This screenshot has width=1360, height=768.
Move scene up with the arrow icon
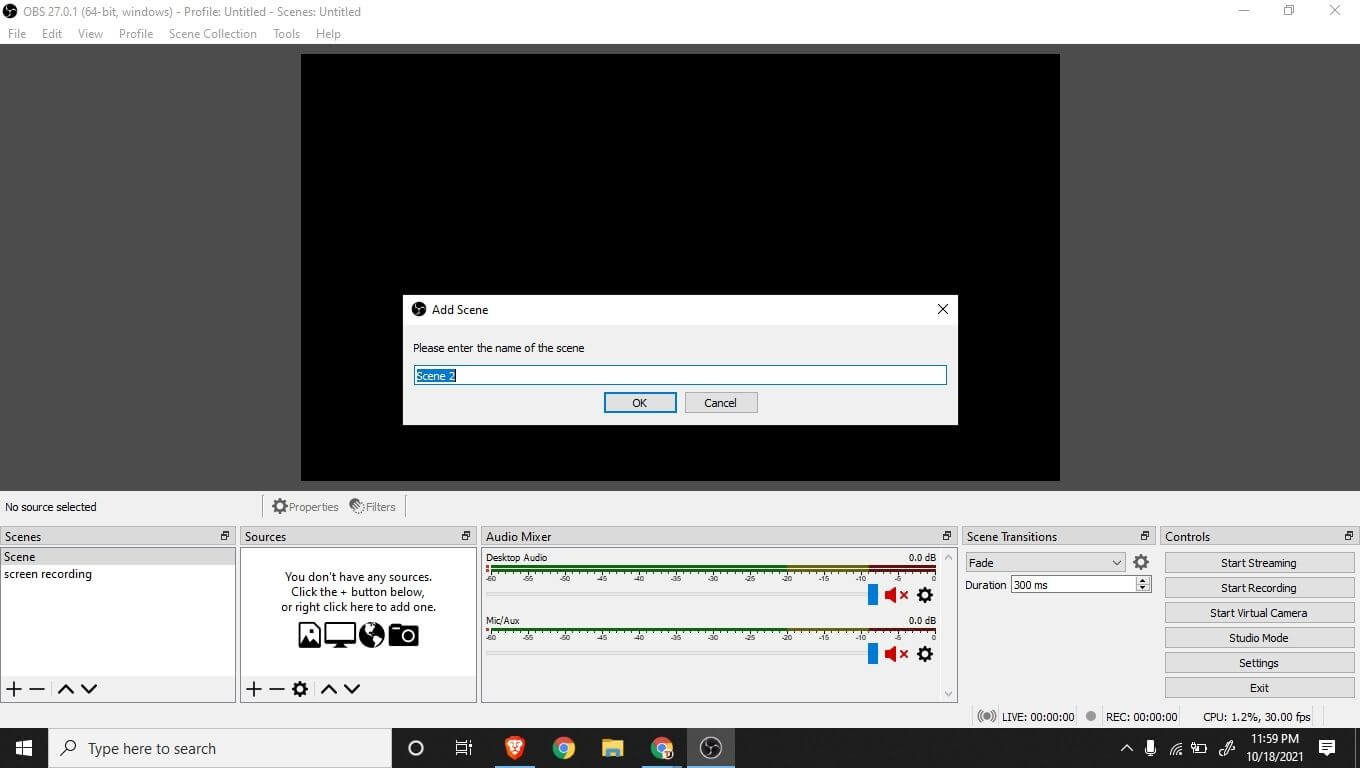pos(65,688)
